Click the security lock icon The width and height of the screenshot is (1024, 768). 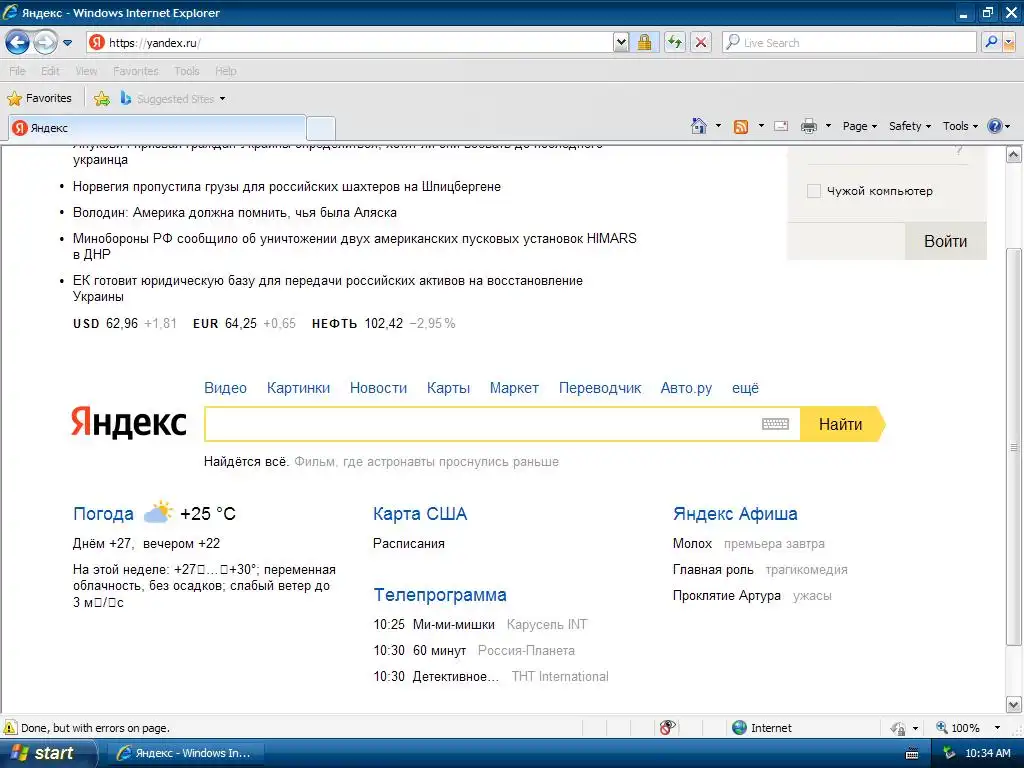645,43
